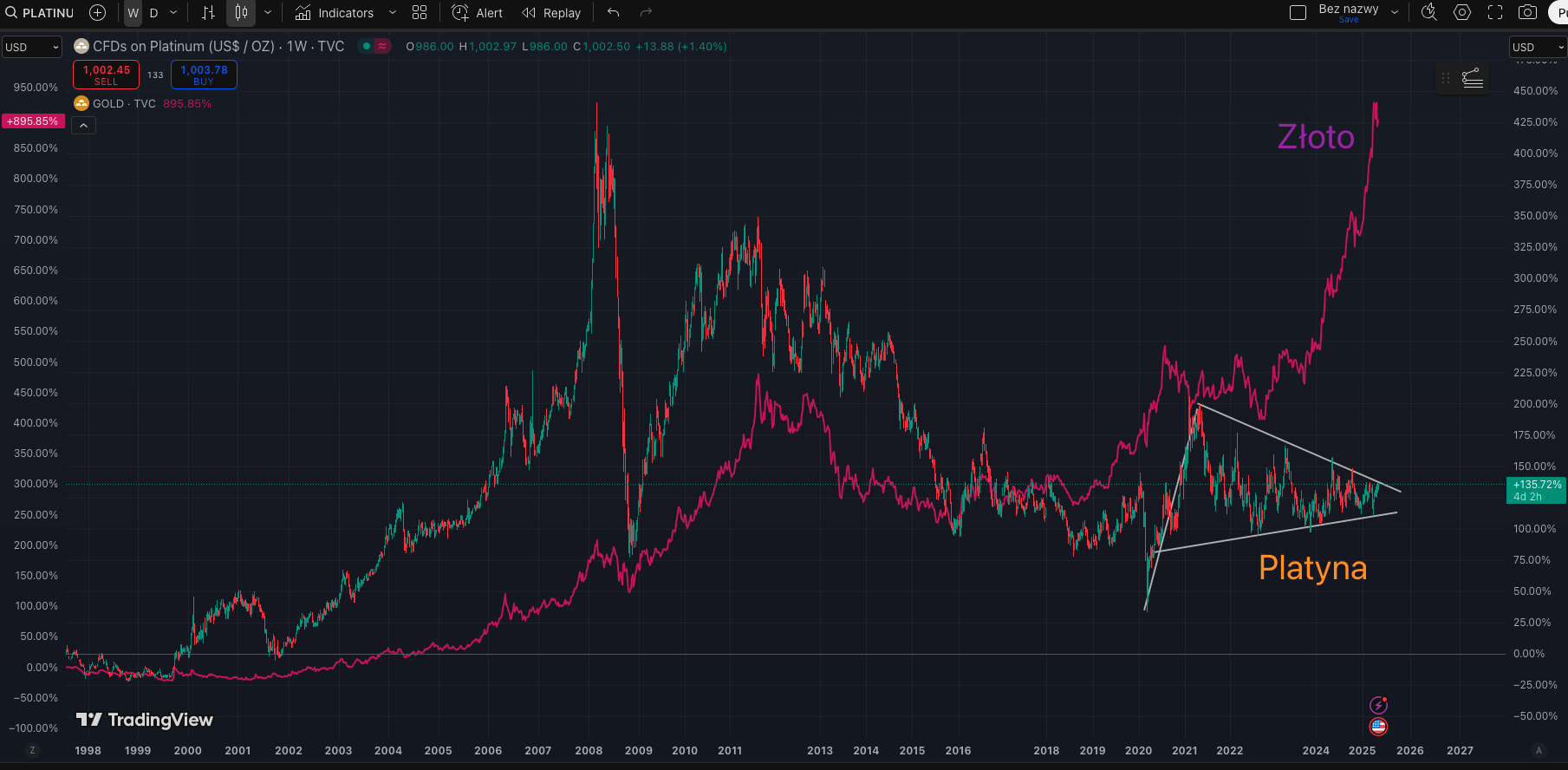The height and width of the screenshot is (770, 1568).
Task: Click the SELL 1,002.45 button
Action: pos(106,75)
